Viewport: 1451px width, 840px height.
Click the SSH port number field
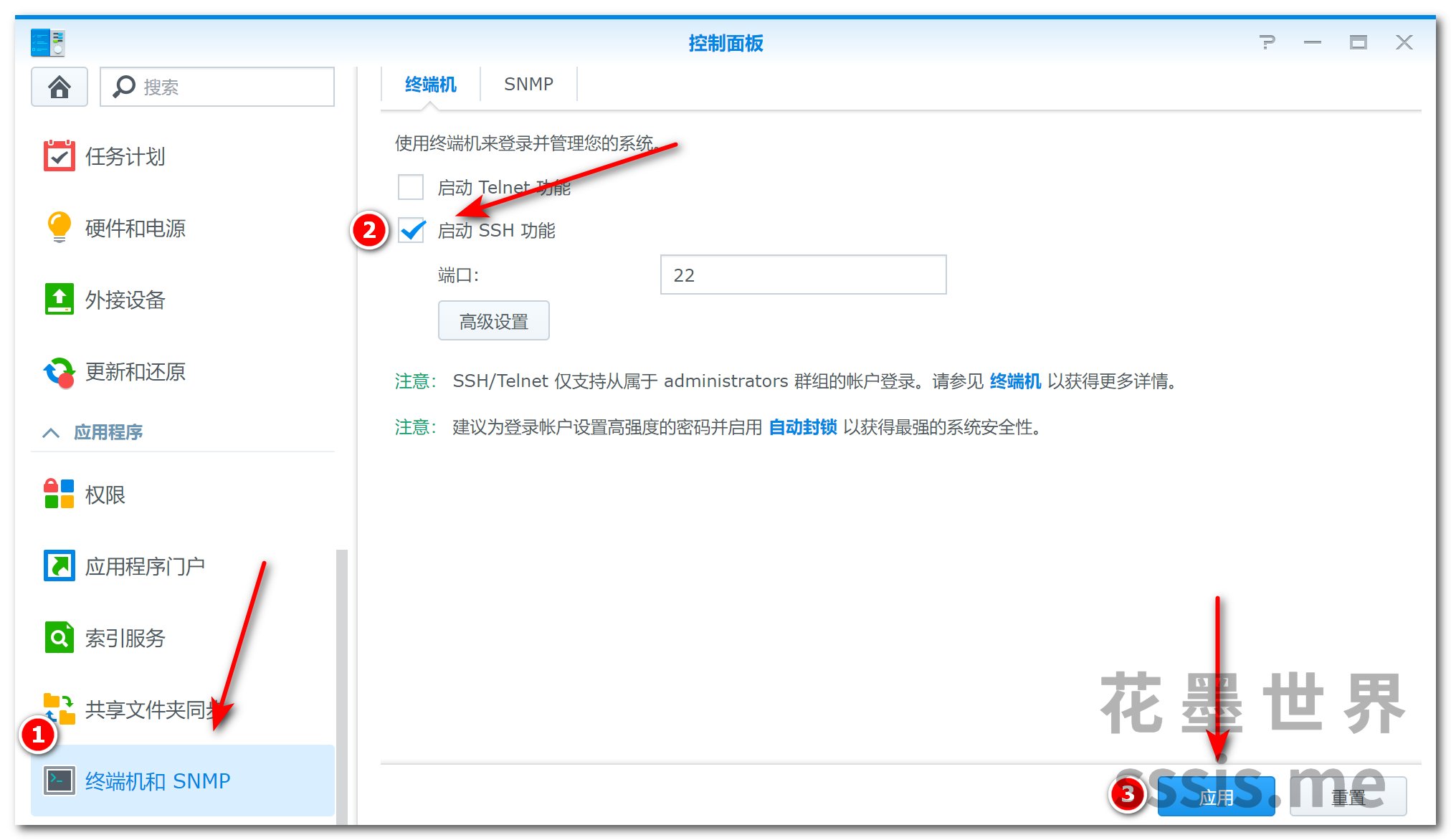pyautogui.click(x=802, y=275)
